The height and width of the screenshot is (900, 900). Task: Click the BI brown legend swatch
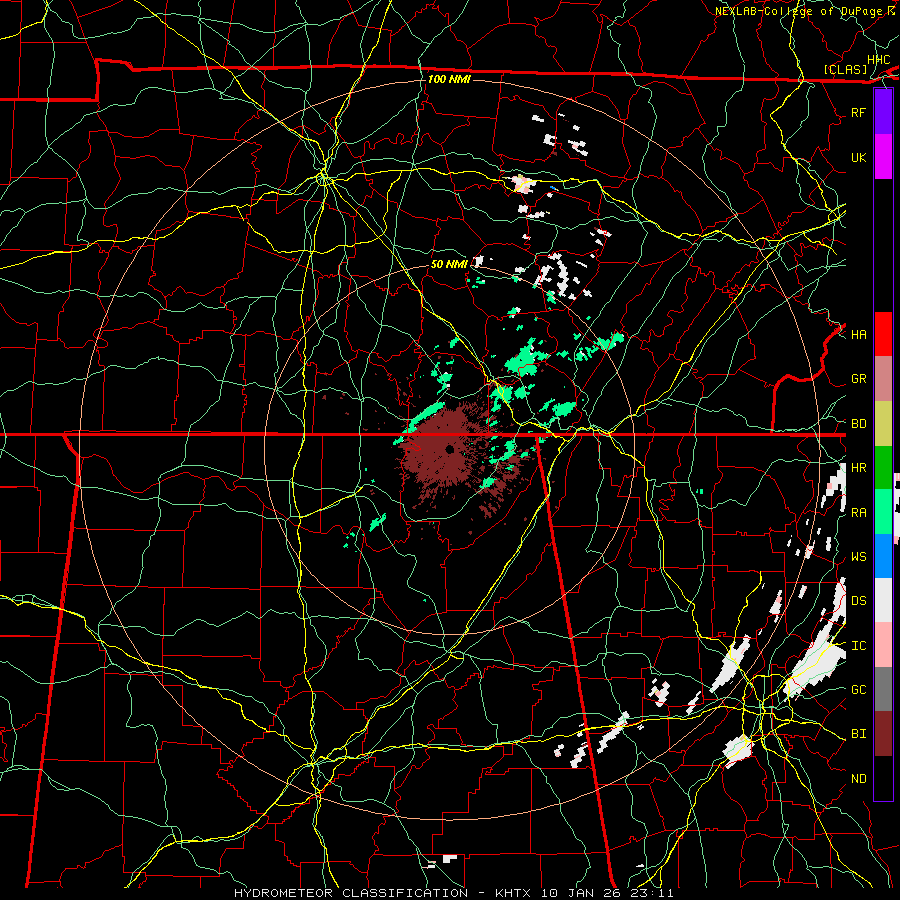pos(883,734)
